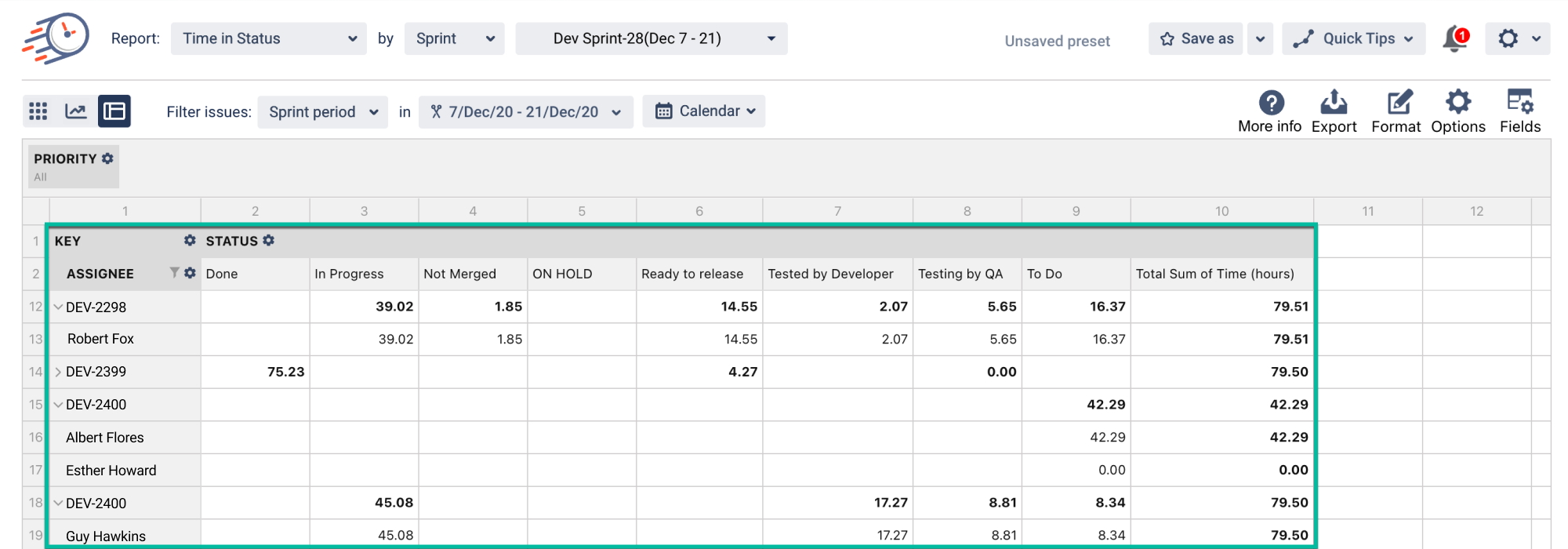Switch to the chart view icon
The height and width of the screenshot is (549, 1568).
pyautogui.click(x=76, y=111)
